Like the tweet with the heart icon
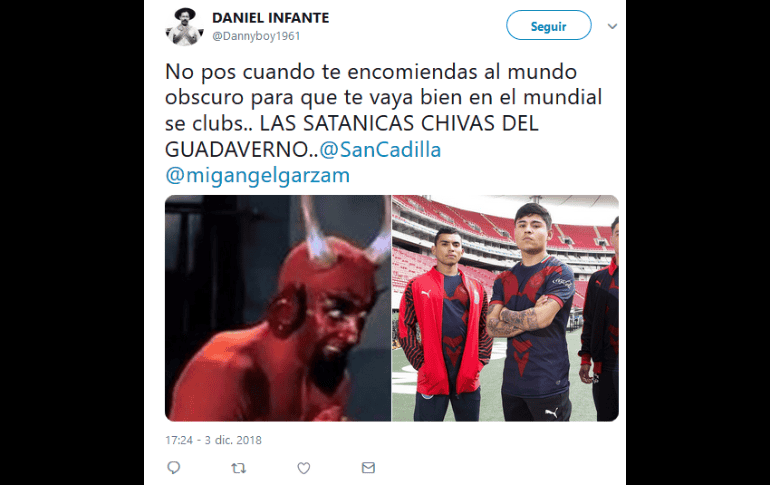The width and height of the screenshot is (770, 485). 303,468
